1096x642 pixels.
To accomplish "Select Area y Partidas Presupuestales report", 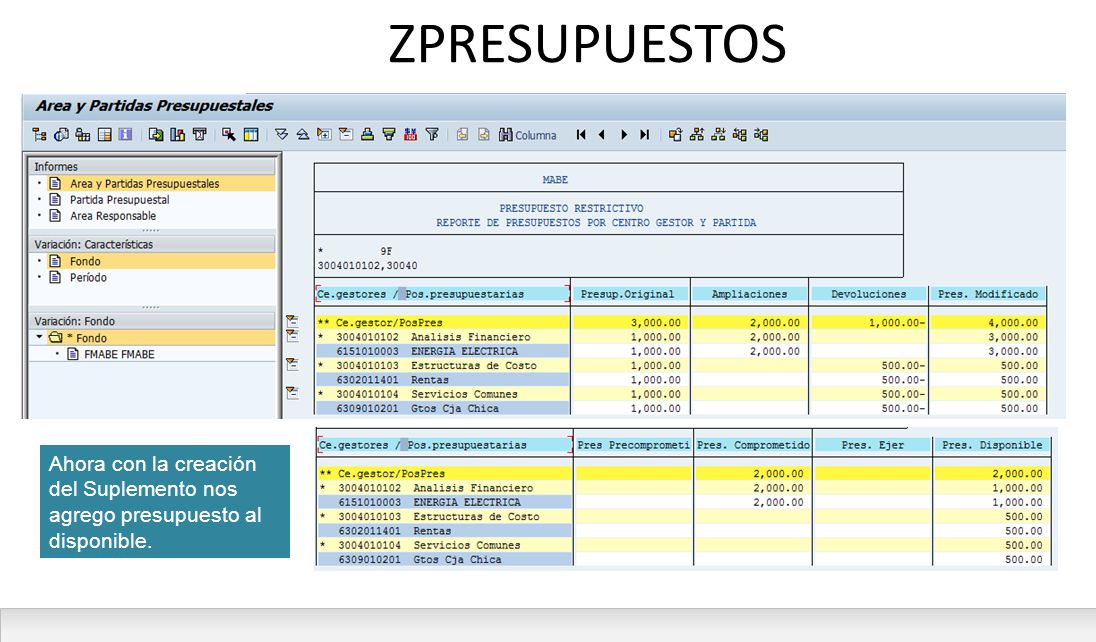I will [144, 183].
